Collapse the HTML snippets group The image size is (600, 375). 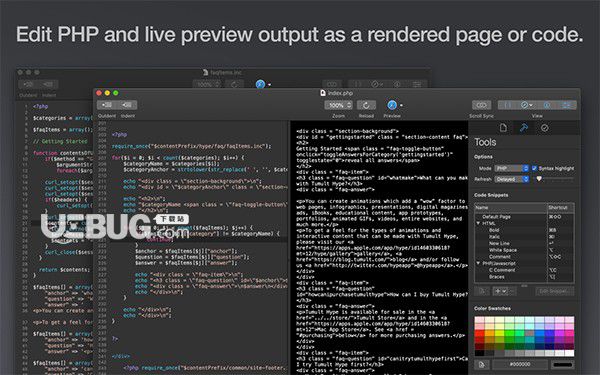[x=478, y=223]
